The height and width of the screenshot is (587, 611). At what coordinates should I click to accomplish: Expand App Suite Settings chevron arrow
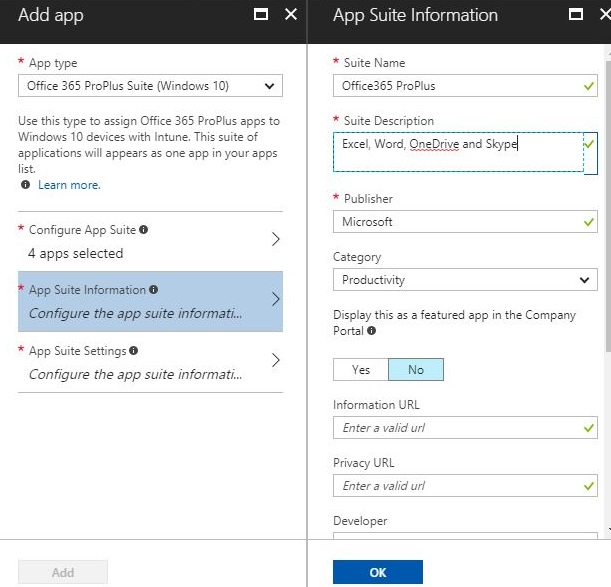click(275, 360)
